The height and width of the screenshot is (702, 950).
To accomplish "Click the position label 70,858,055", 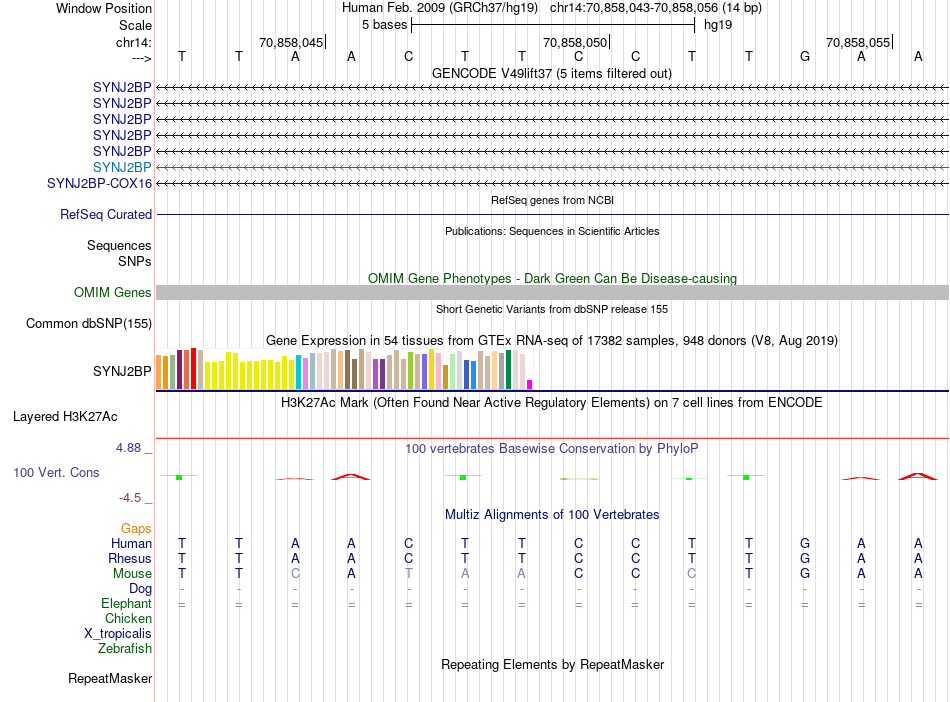I will pyautogui.click(x=858, y=42).
